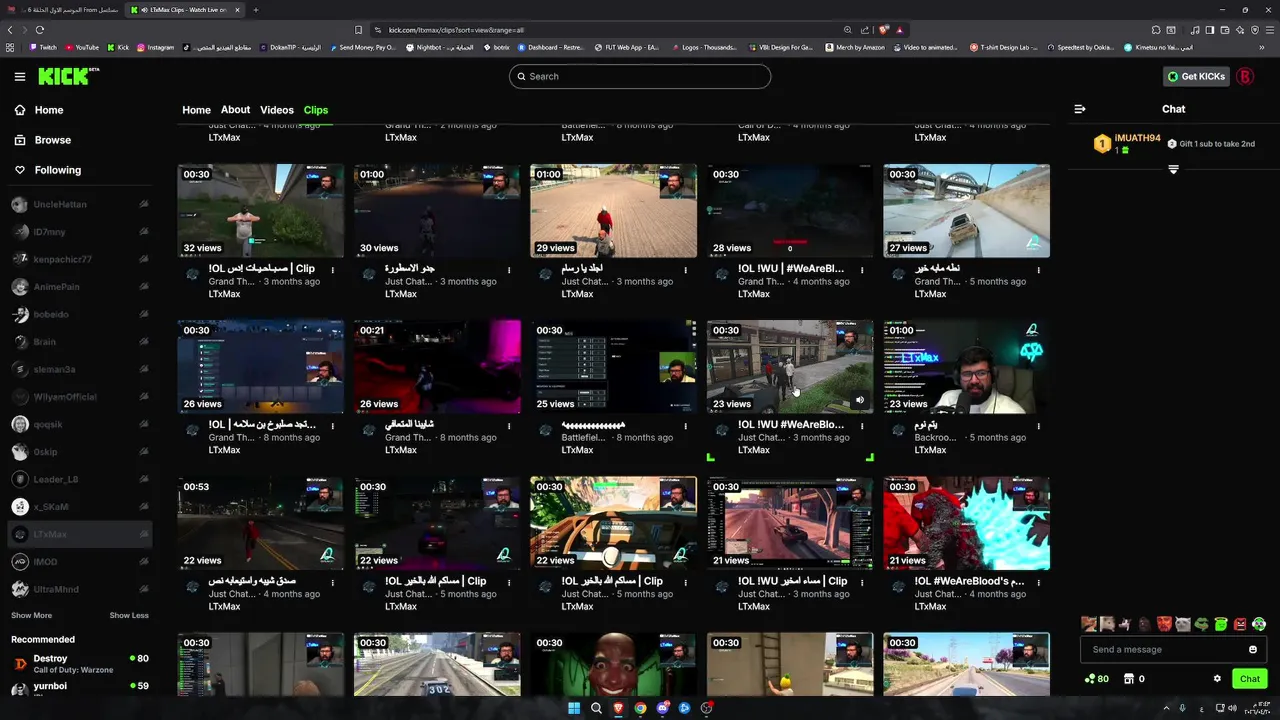This screenshot has height=720, width=1280.
Task: Open the options menu for the شايننا المتعافي clip
Action: (509, 426)
